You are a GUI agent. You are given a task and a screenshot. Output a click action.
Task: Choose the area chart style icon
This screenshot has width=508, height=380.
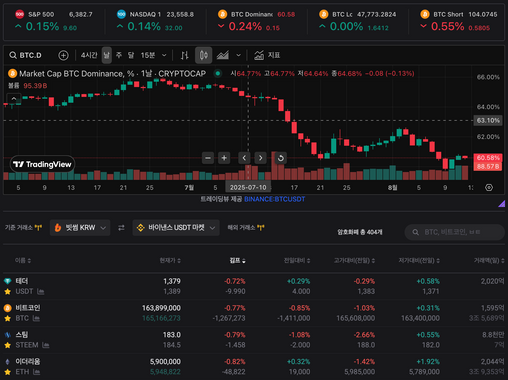point(223,55)
